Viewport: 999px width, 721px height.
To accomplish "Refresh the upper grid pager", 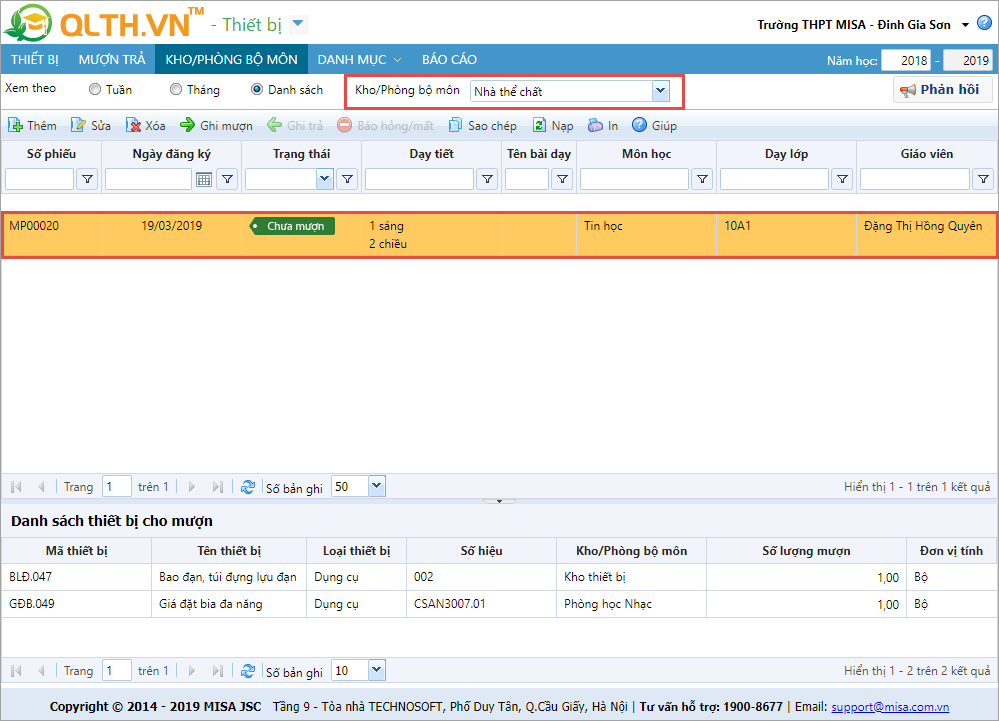I will click(x=248, y=487).
